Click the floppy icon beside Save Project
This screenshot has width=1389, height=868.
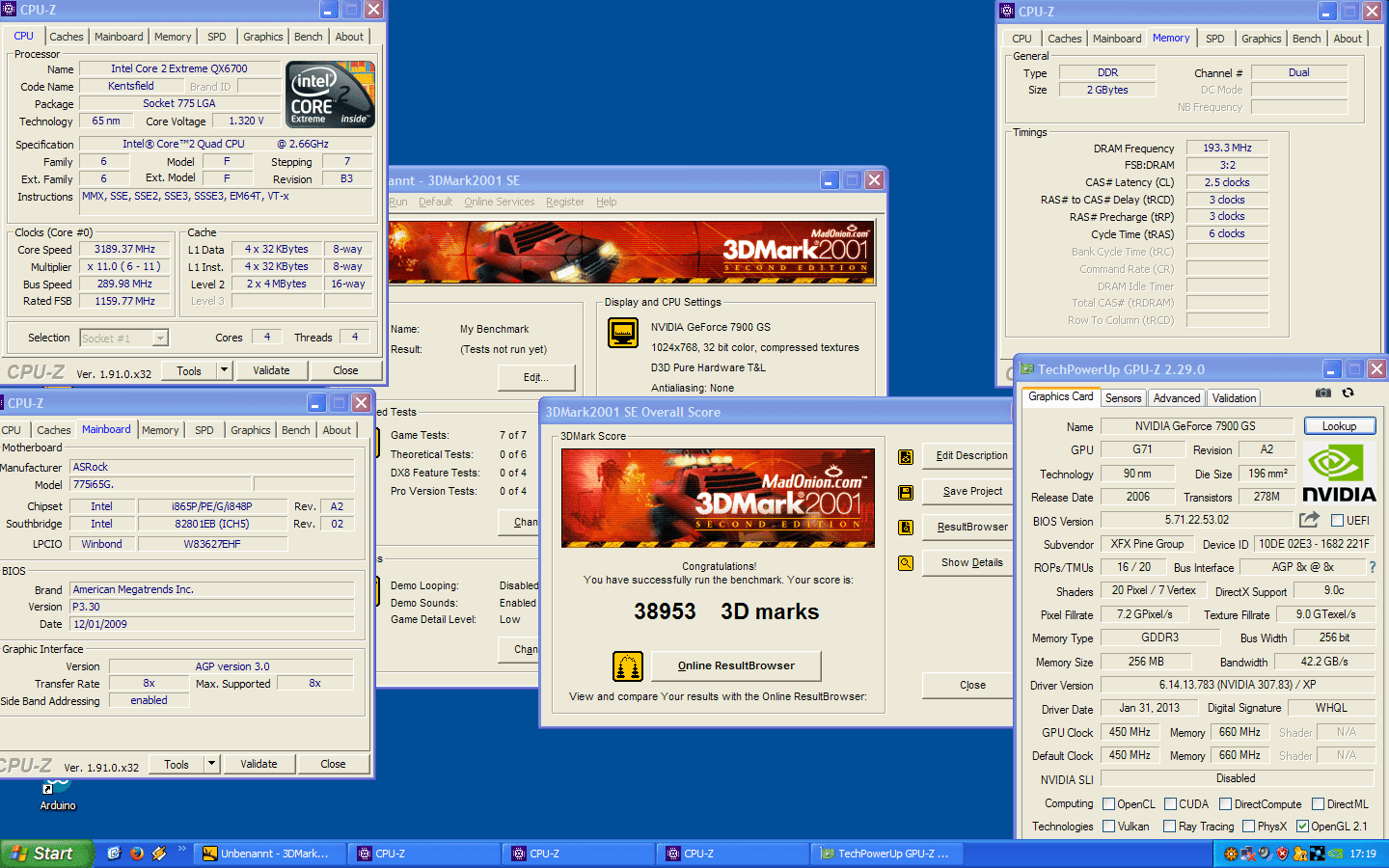906,492
